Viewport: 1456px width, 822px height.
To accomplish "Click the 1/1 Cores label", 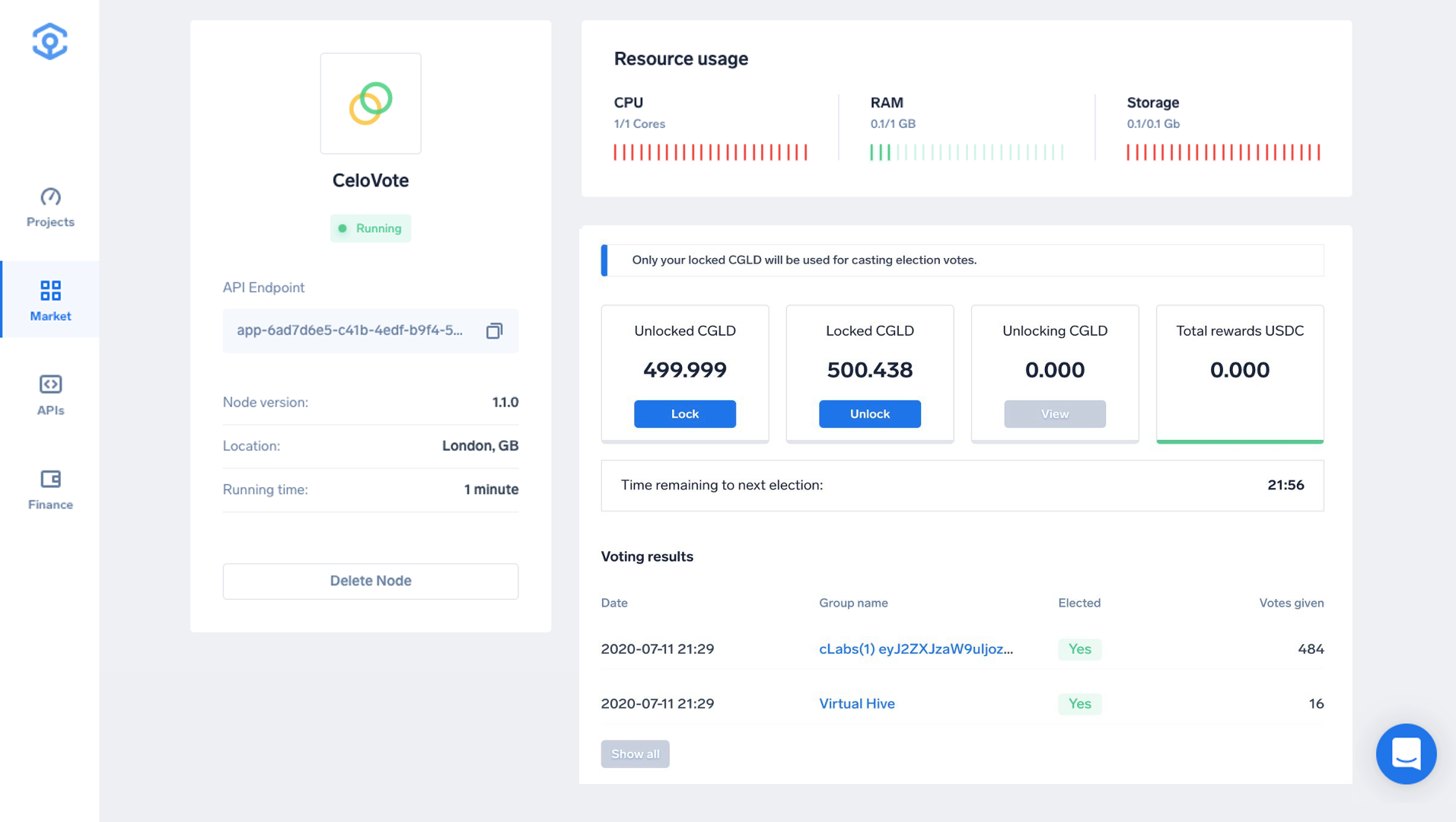I will tap(639, 124).
